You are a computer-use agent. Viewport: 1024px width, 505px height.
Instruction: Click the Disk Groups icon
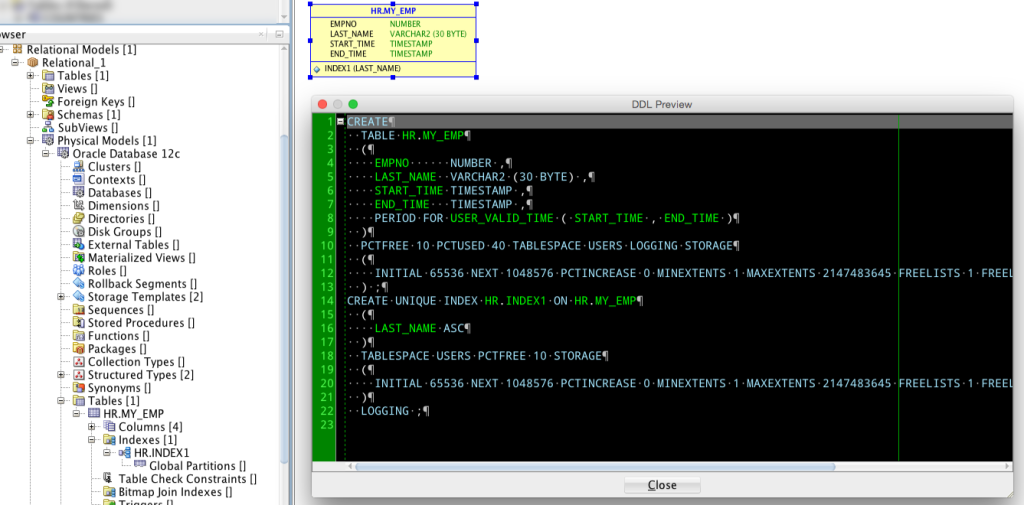(78, 232)
